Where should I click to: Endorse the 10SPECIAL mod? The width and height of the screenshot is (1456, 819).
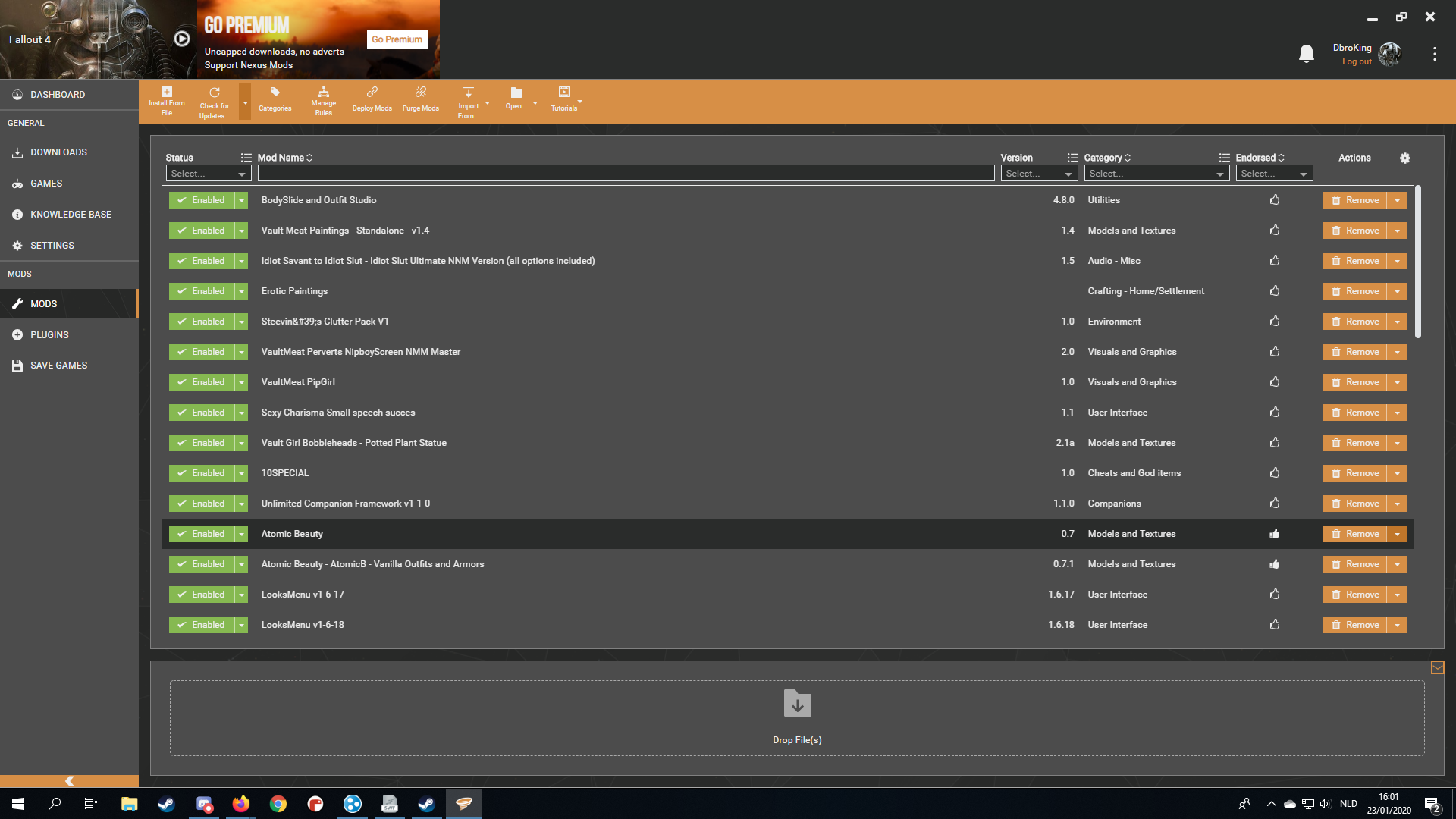point(1275,473)
